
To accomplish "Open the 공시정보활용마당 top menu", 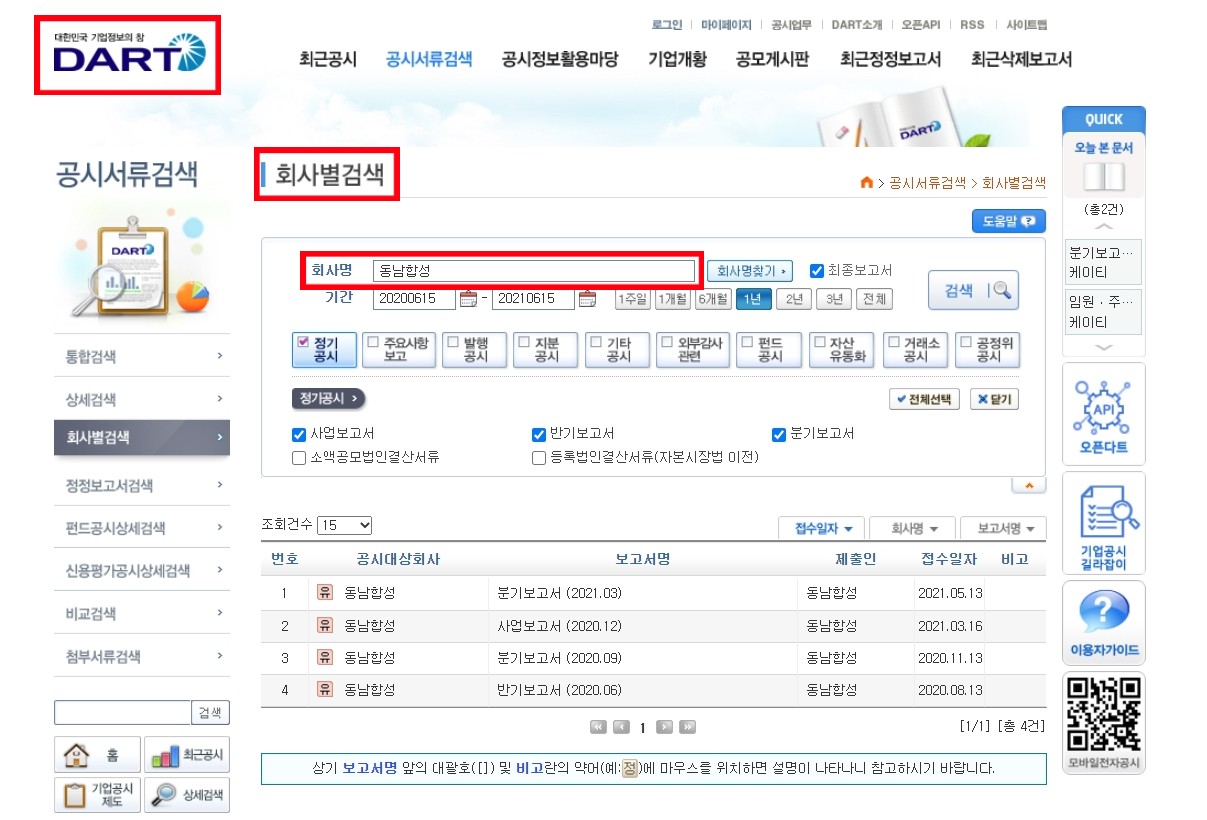I will click(x=560, y=59).
